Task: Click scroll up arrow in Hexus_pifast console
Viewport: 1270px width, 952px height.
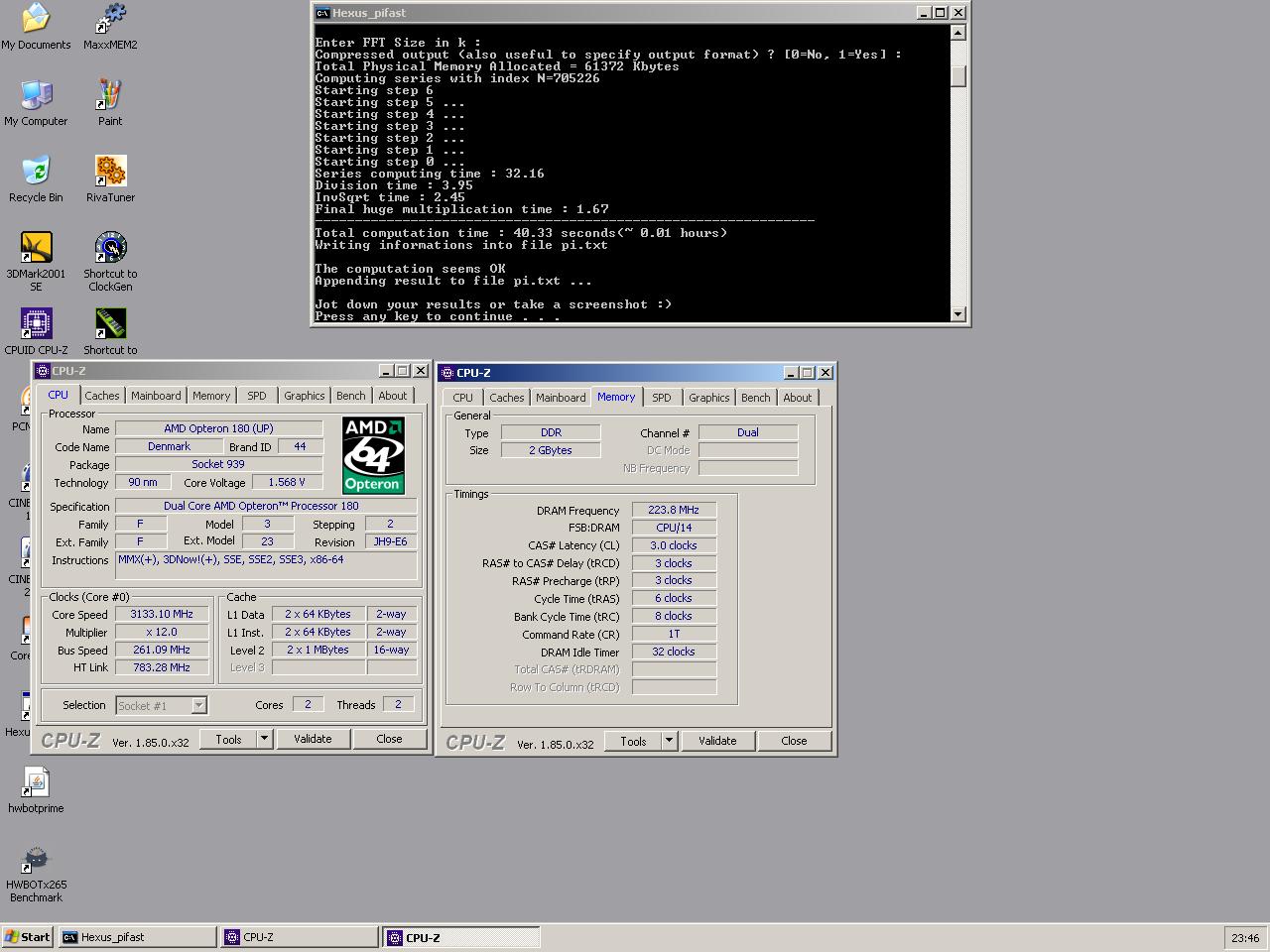Action: tap(957, 33)
